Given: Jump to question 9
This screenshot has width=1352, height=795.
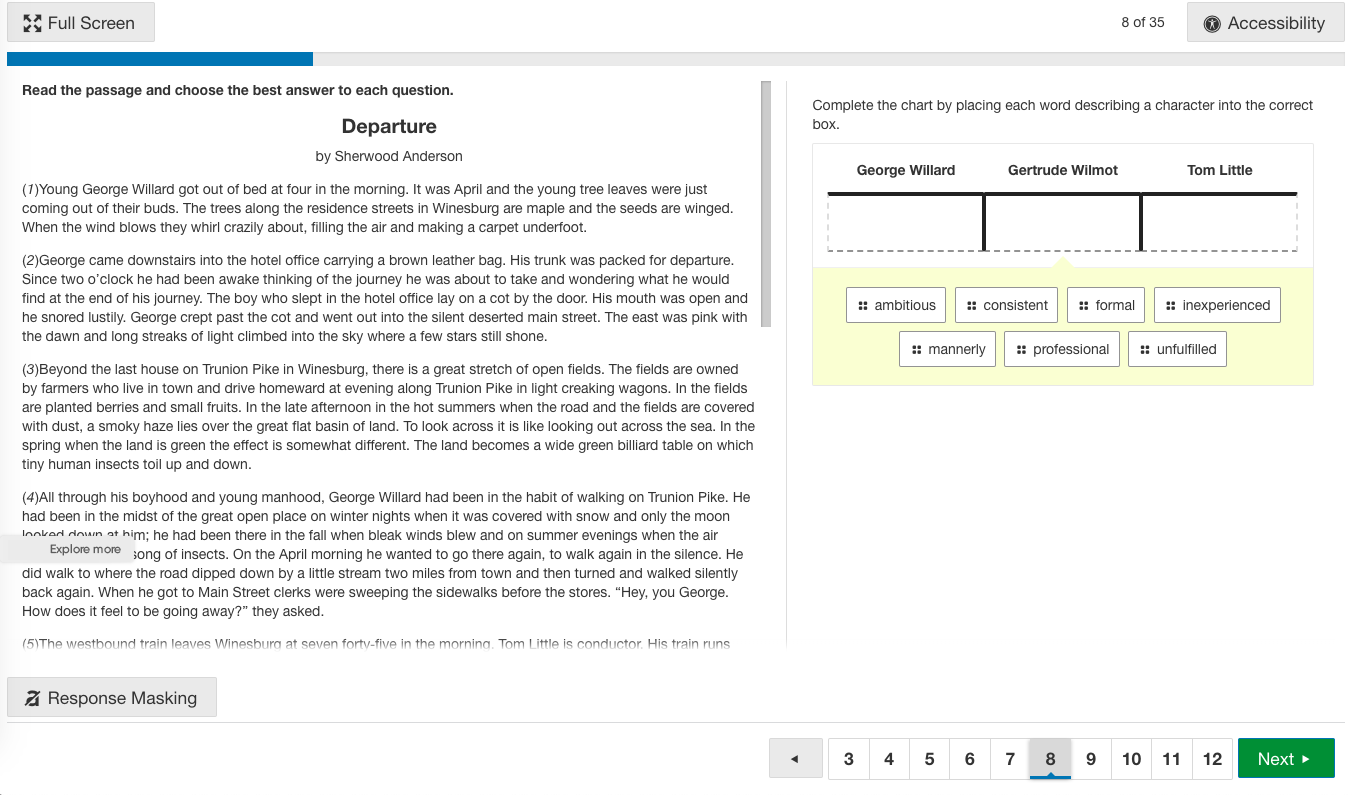Looking at the screenshot, I should 1091,759.
